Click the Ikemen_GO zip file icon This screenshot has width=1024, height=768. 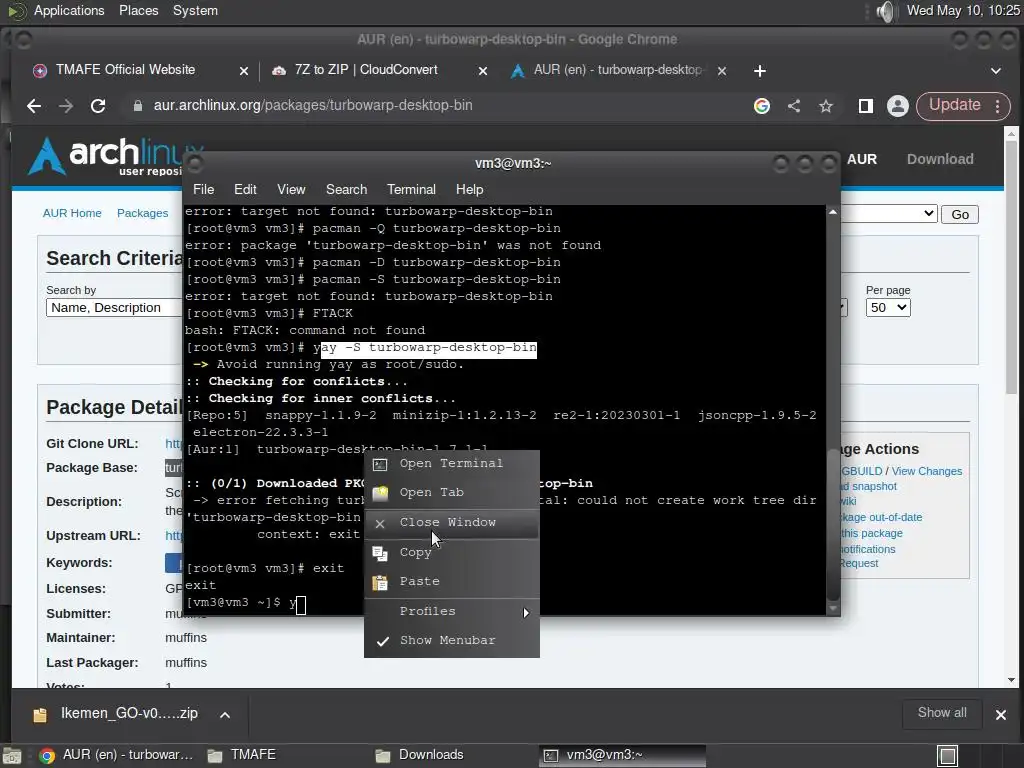tap(40, 715)
